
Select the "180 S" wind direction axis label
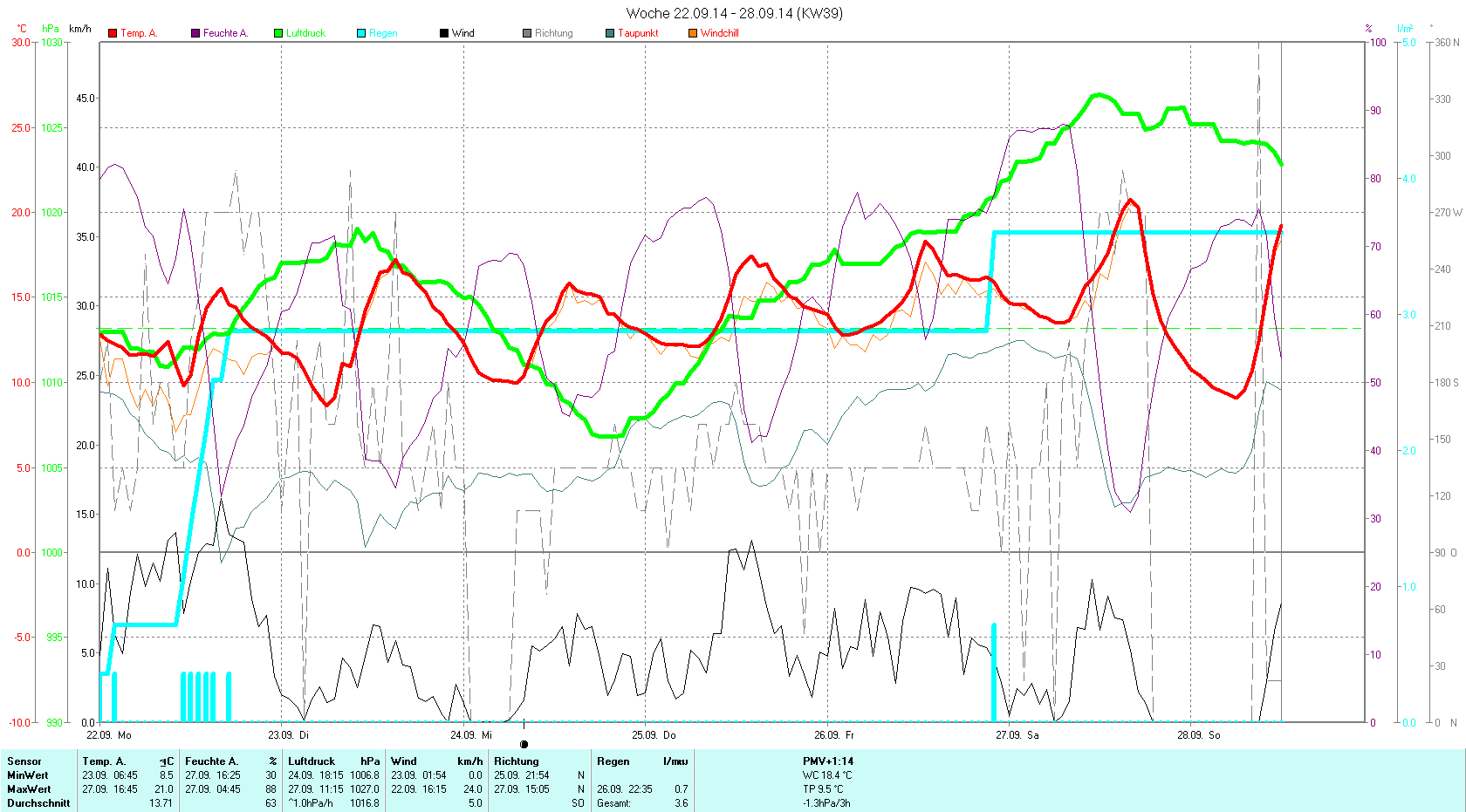(1447, 383)
